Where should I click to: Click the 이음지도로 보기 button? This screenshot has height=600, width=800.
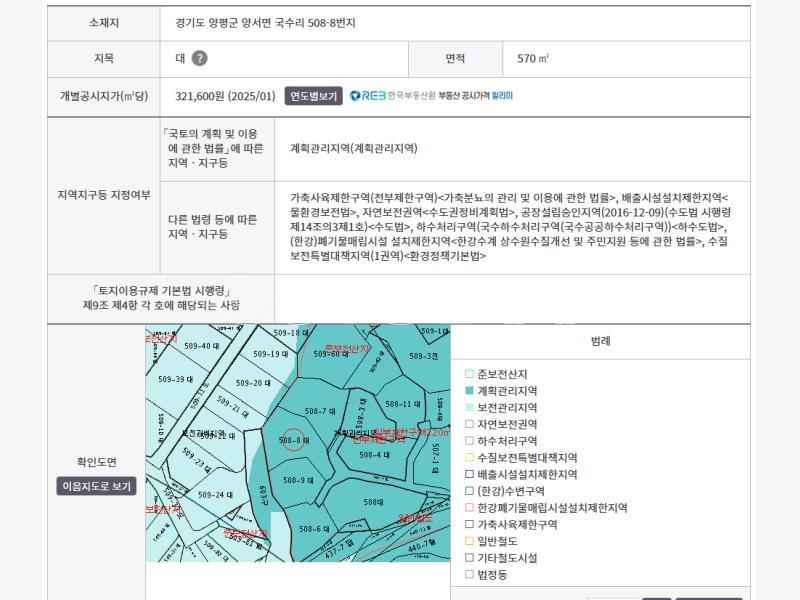(x=96, y=486)
